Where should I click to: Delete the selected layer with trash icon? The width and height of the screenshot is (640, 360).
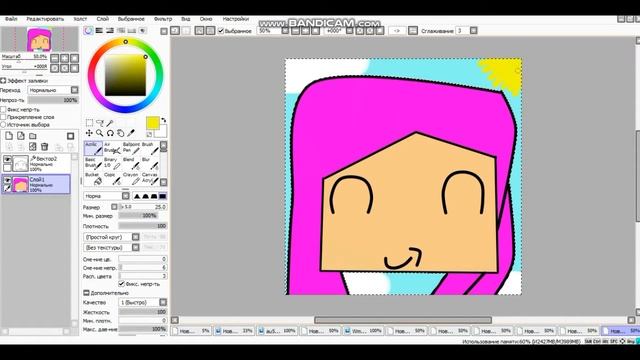point(44,147)
